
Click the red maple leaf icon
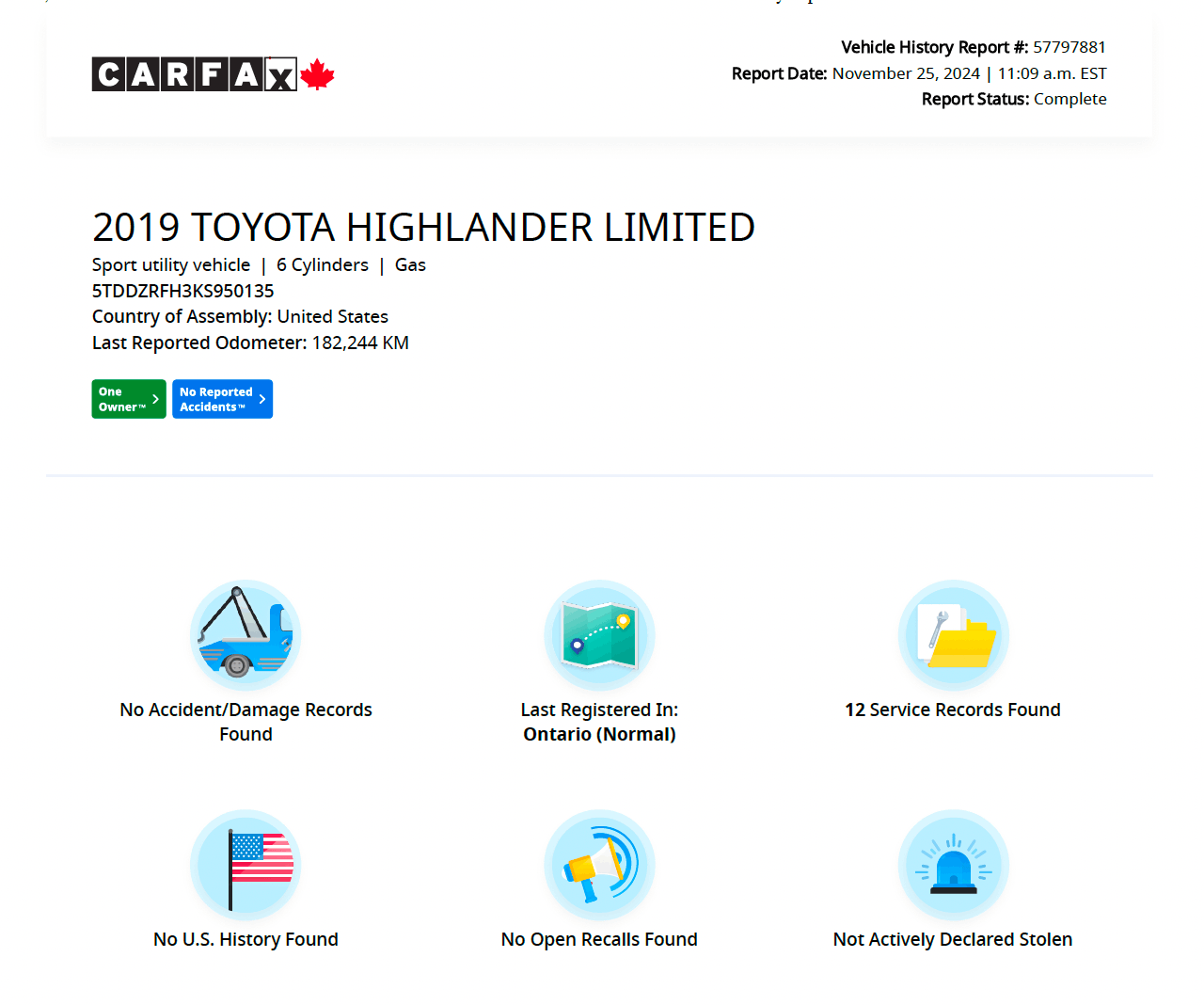tap(318, 74)
